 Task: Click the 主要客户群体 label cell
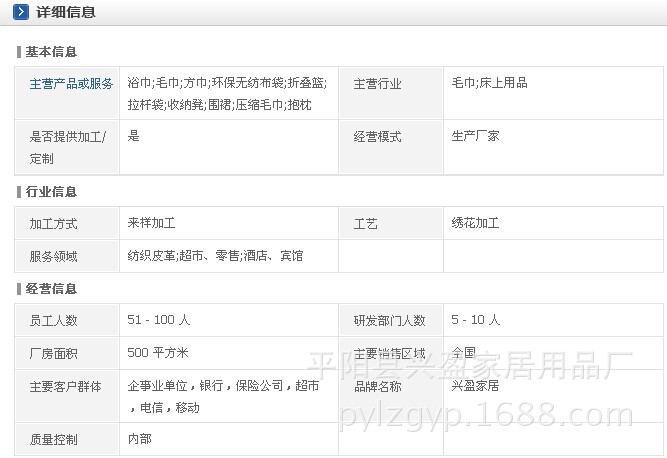click(65, 386)
